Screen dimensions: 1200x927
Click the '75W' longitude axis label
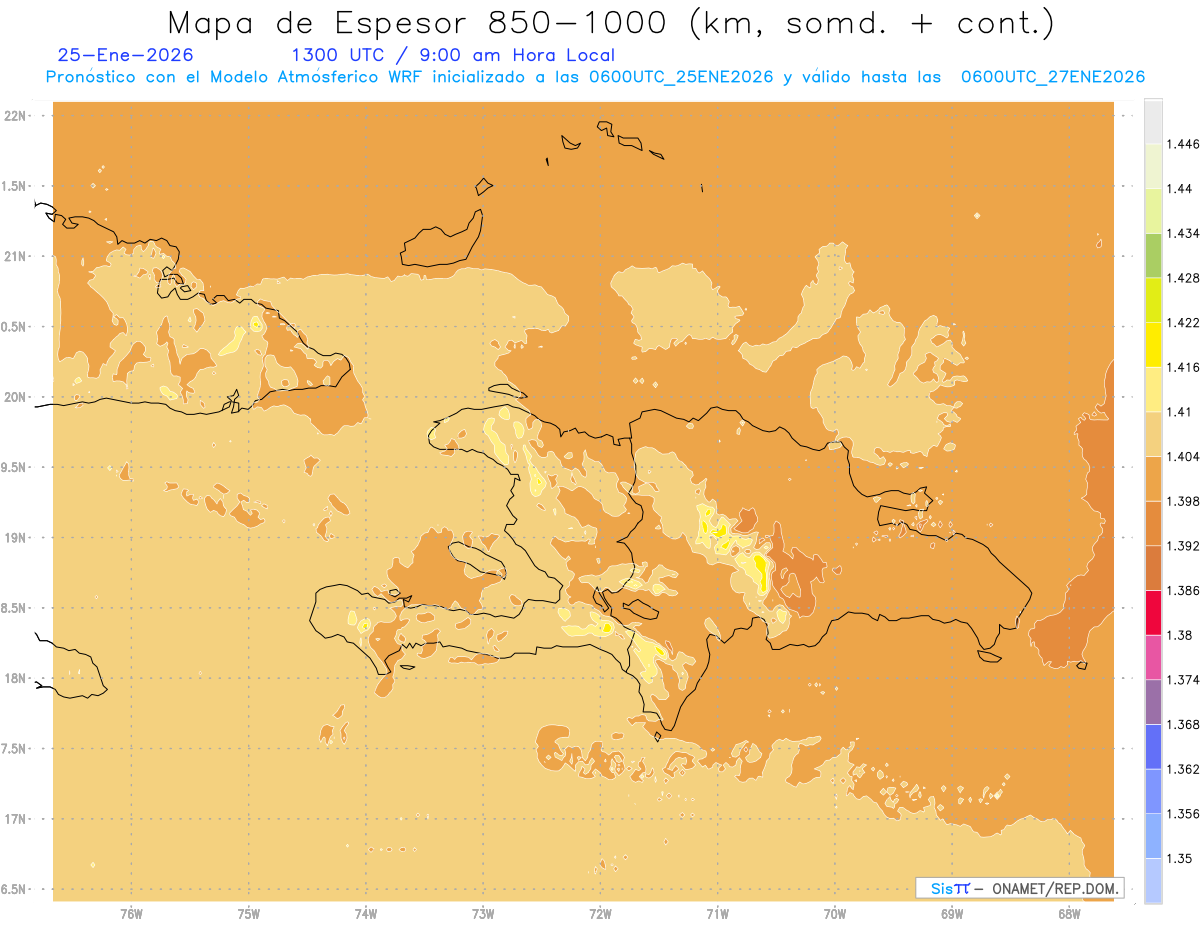pos(249,913)
